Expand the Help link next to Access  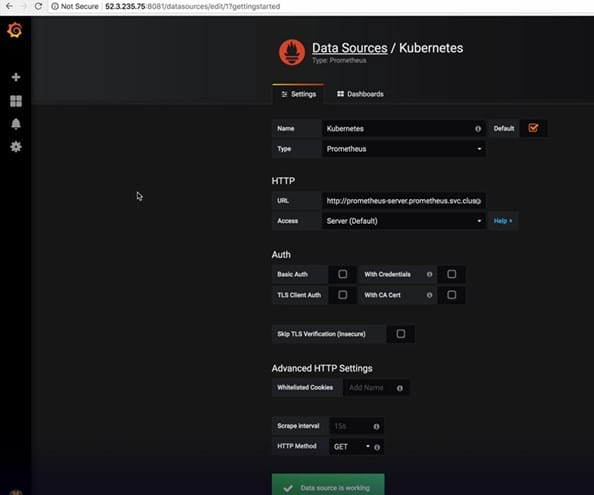click(503, 221)
